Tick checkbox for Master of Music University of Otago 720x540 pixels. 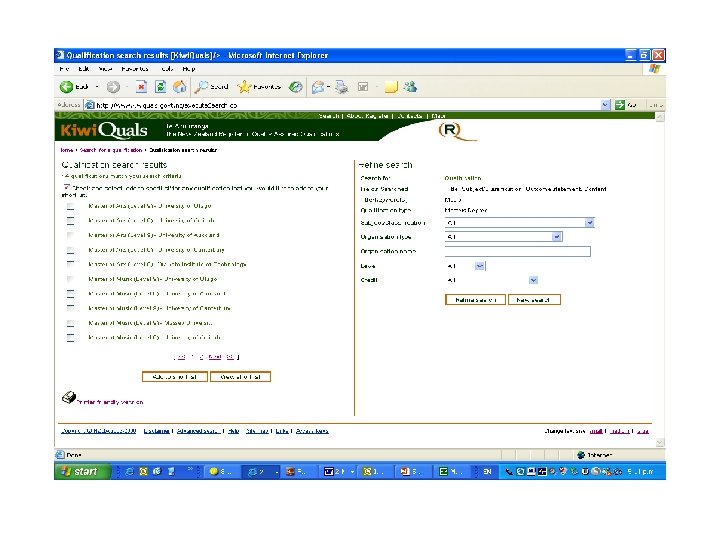[70, 279]
